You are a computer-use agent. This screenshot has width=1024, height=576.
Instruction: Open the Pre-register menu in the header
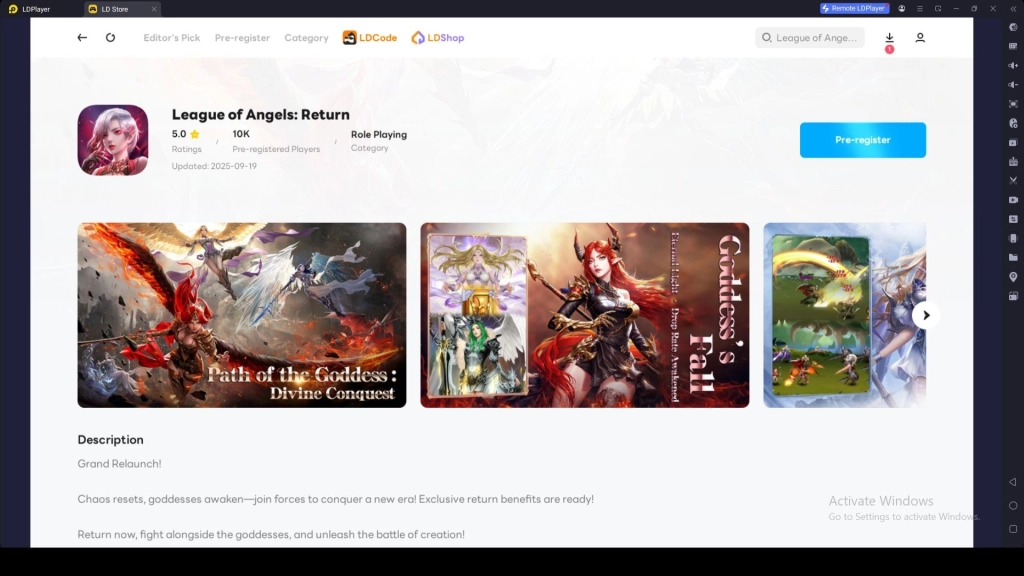pyautogui.click(x=242, y=38)
